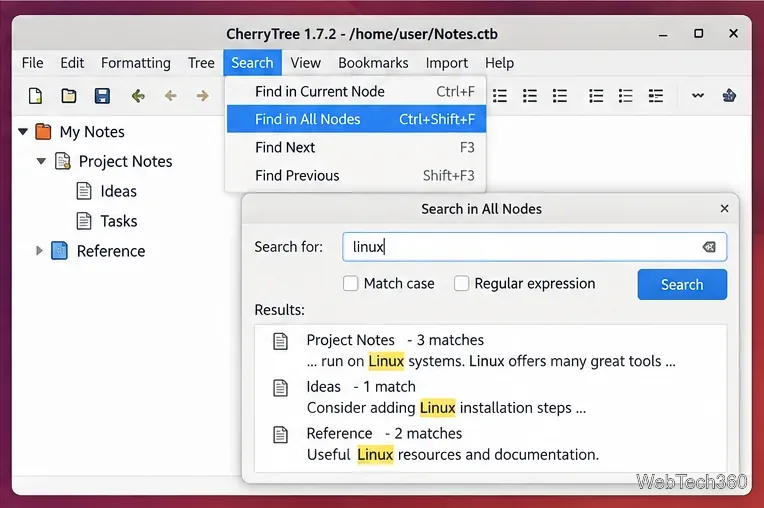The height and width of the screenshot is (508, 764).
Task: Enable the Regular expression checkbox
Action: (x=461, y=283)
